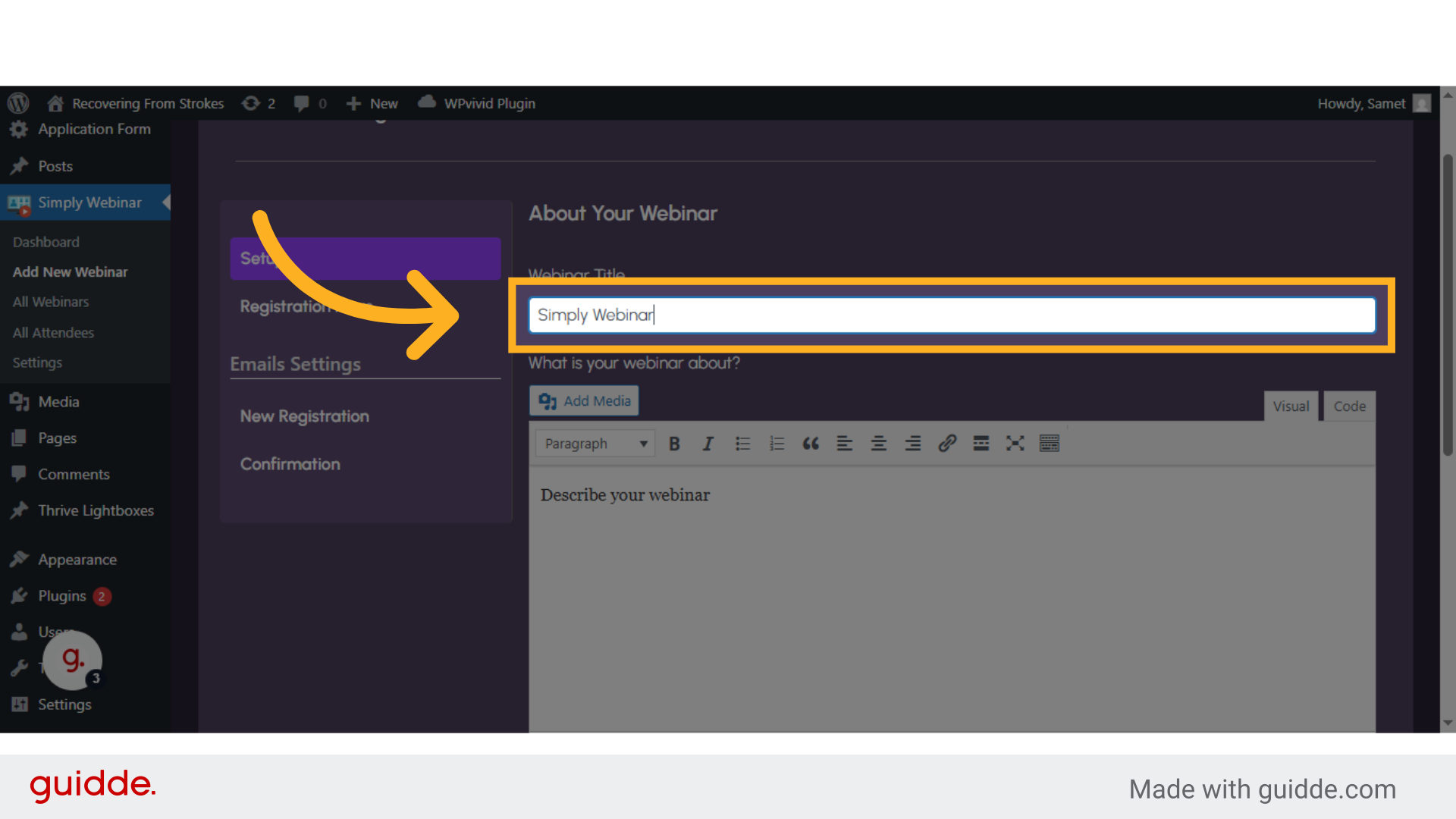
Task: Click the New content button
Action: [372, 103]
